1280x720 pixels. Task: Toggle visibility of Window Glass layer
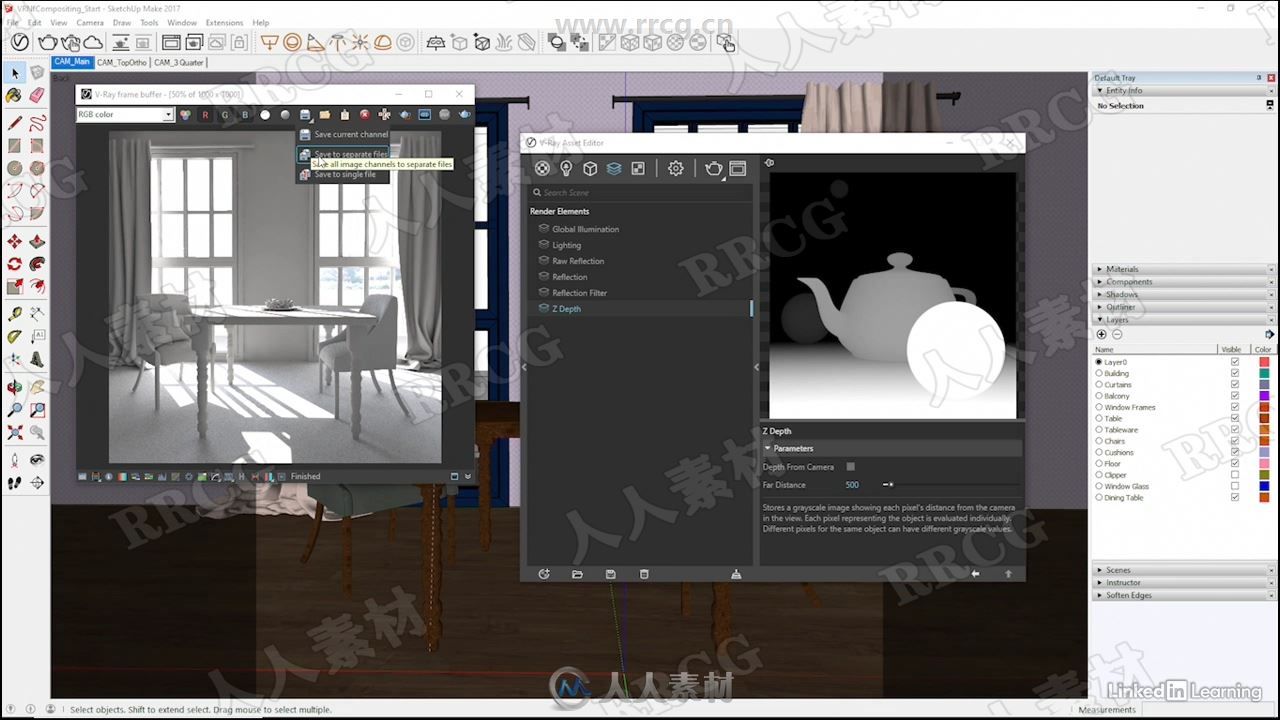1235,486
